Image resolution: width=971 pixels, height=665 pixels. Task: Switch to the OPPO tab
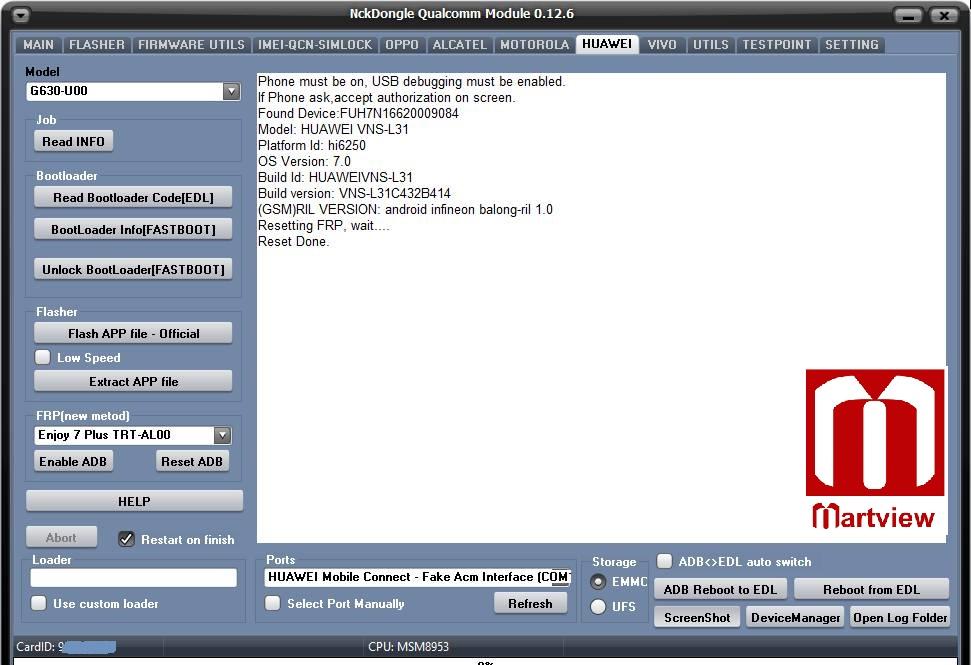(402, 45)
